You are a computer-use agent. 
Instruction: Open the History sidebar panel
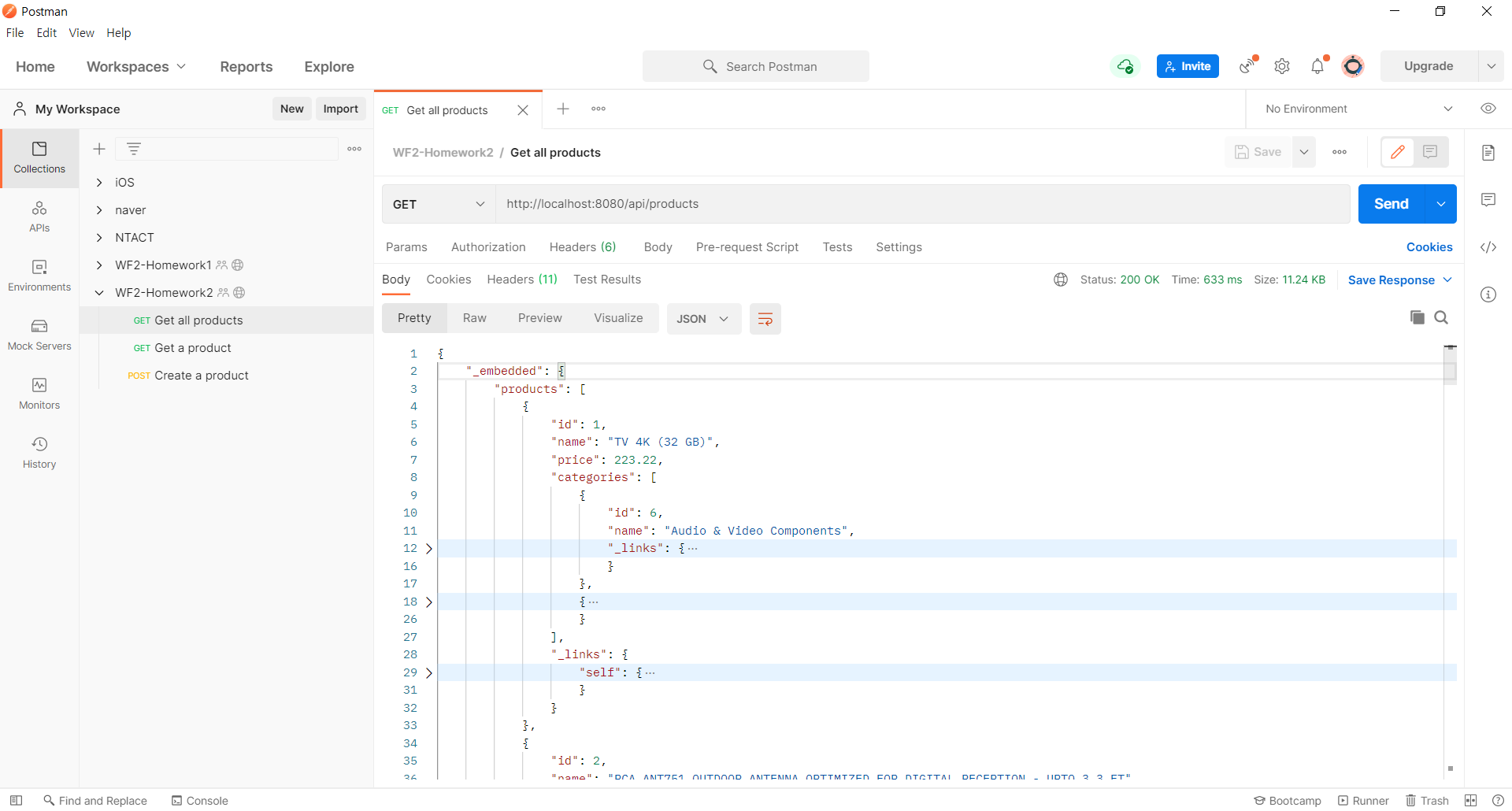click(x=39, y=454)
